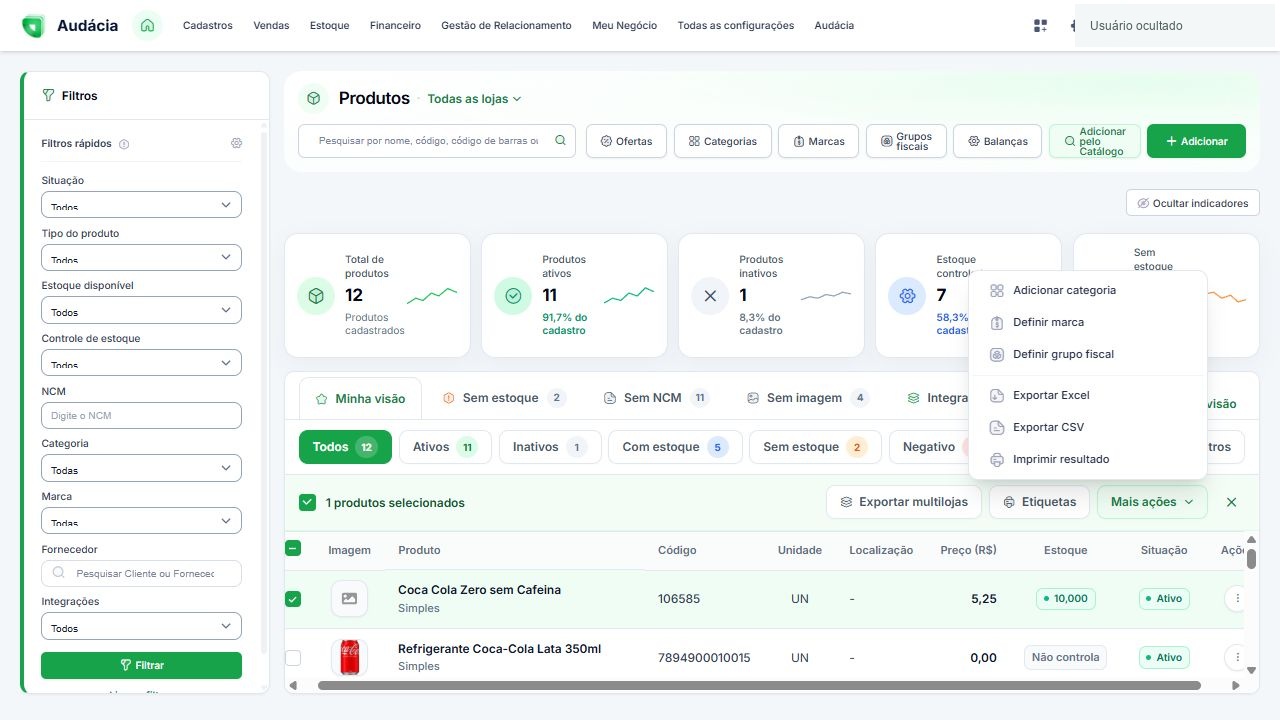Apply filters with the Filtrar button
Image resolution: width=1280 pixels, height=720 pixels.
tap(141, 665)
